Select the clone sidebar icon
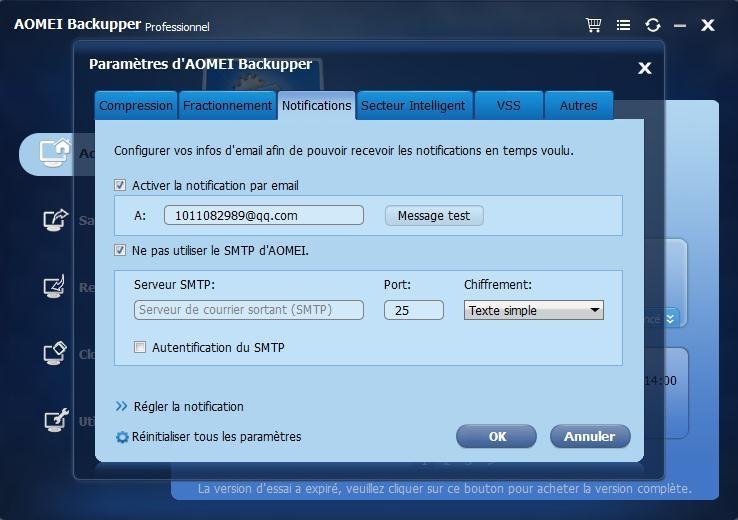738x520 pixels. pyautogui.click(x=55, y=353)
